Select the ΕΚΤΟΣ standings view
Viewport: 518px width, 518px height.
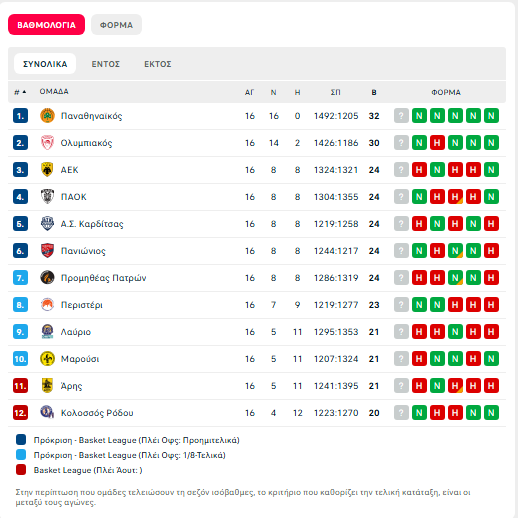click(158, 64)
